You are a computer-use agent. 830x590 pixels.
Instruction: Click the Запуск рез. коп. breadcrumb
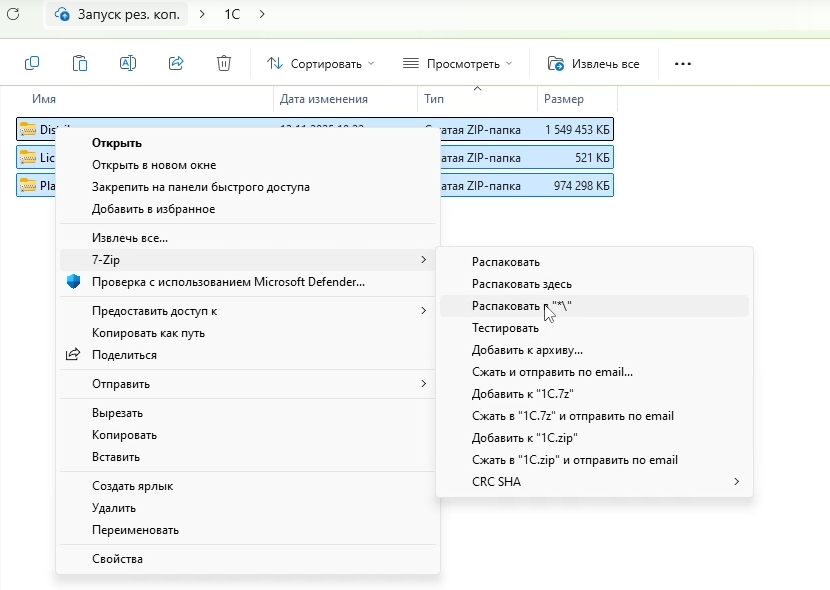pos(120,14)
